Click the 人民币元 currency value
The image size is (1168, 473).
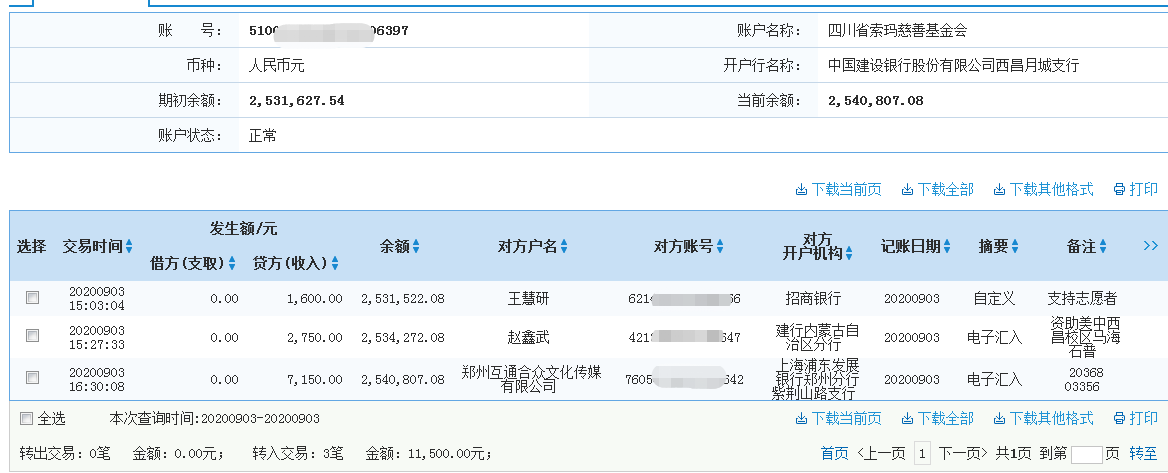pos(276,66)
